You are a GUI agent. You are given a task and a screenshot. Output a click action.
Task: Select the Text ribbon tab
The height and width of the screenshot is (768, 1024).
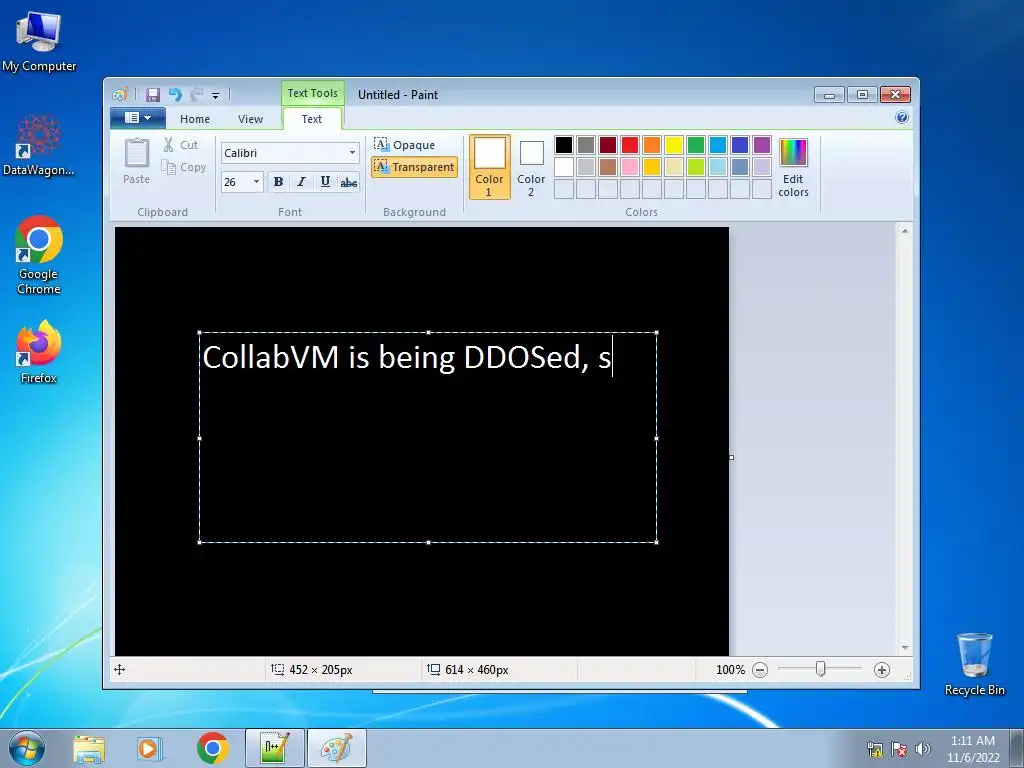312,119
